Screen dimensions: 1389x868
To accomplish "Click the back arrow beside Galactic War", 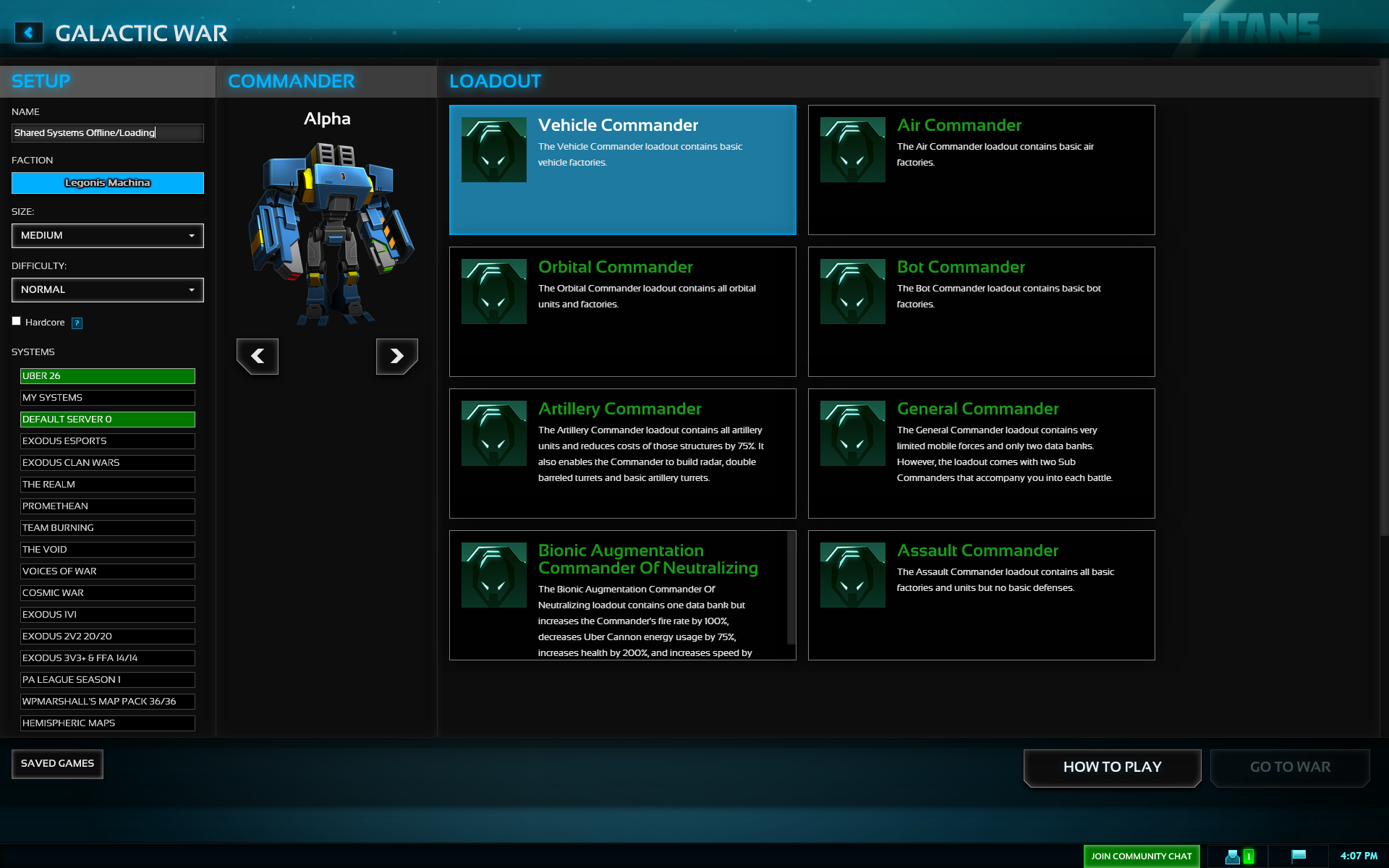I will click(29, 33).
